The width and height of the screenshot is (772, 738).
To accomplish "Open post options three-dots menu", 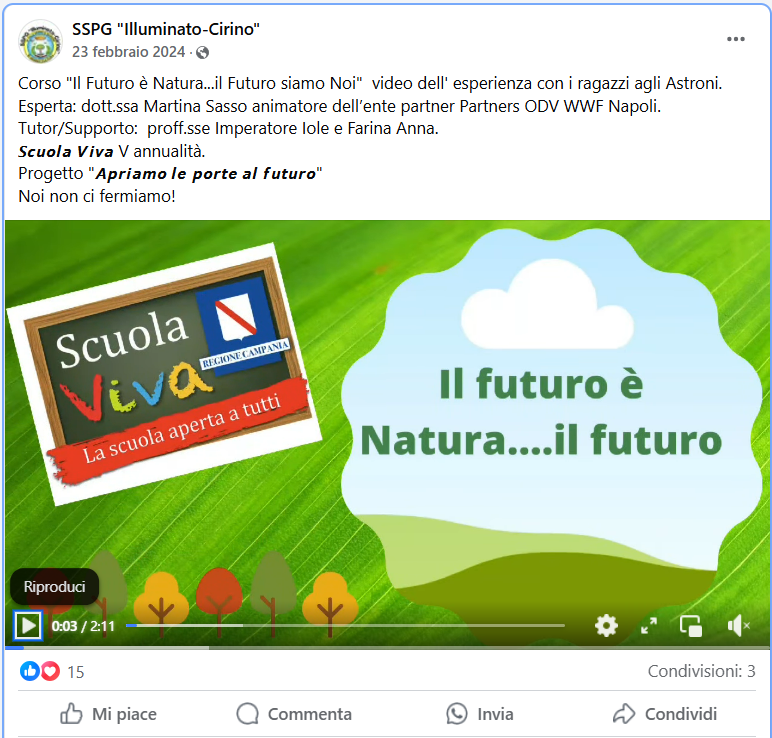I will pyautogui.click(x=736, y=39).
